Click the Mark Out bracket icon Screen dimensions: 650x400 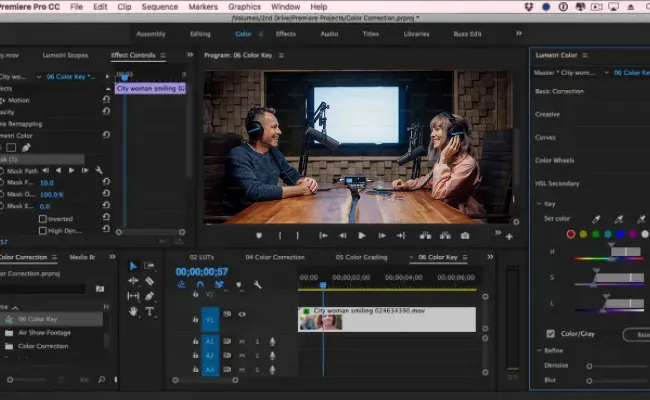[x=298, y=235]
